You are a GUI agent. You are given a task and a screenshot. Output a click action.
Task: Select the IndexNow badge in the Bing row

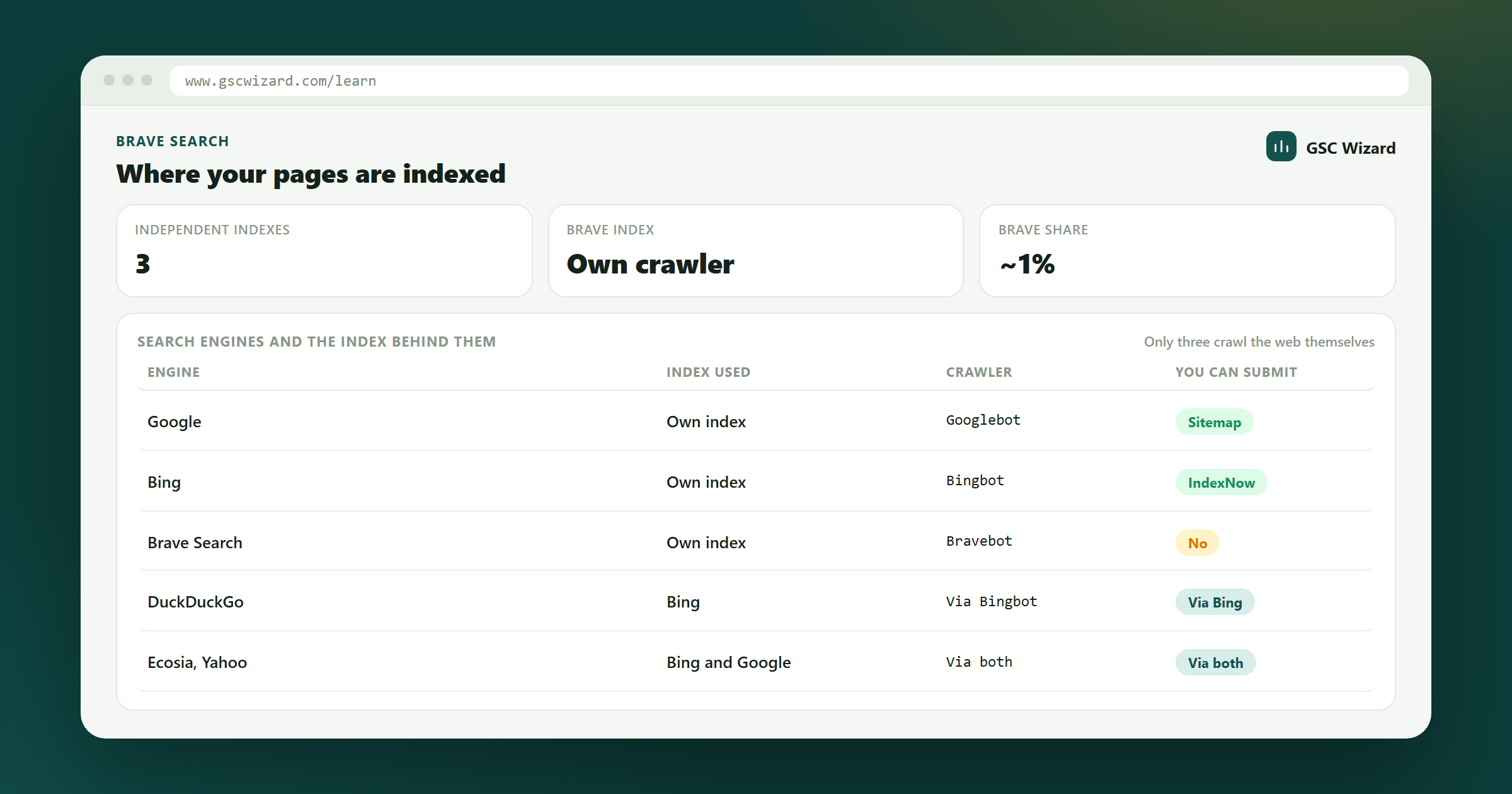1221,483
